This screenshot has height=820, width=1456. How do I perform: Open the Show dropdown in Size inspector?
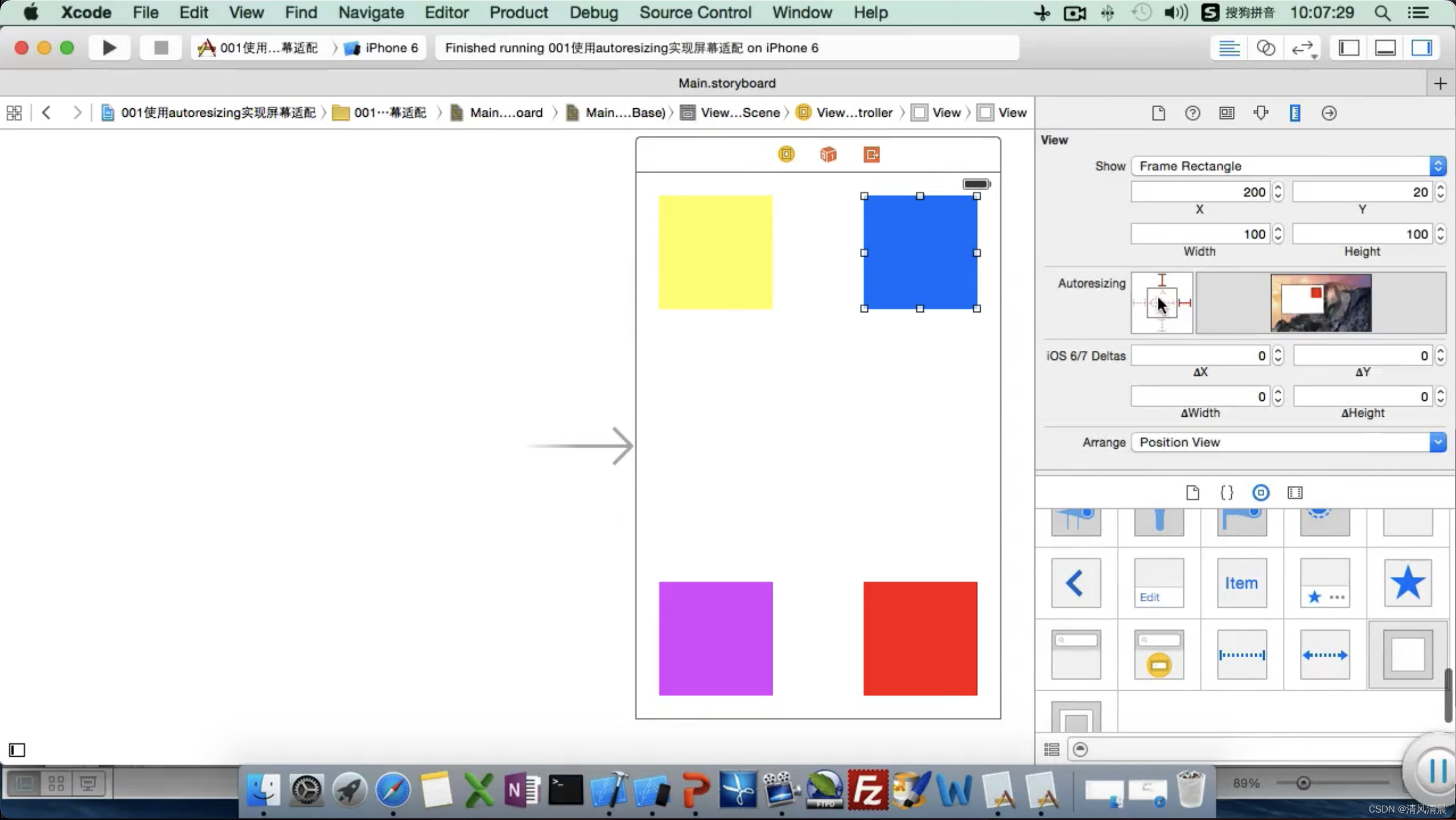1288,166
